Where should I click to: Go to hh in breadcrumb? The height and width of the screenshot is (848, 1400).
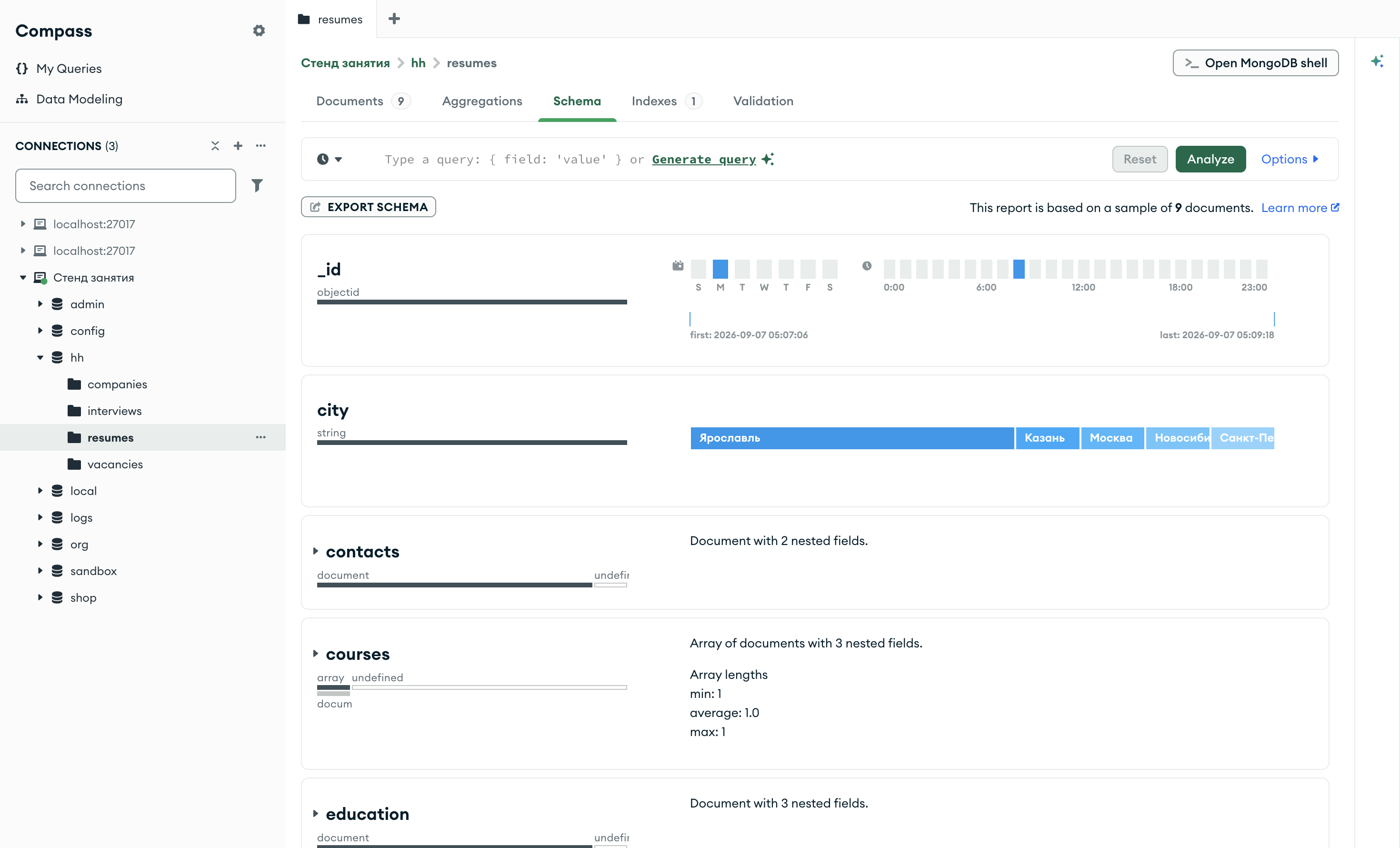pyautogui.click(x=418, y=63)
